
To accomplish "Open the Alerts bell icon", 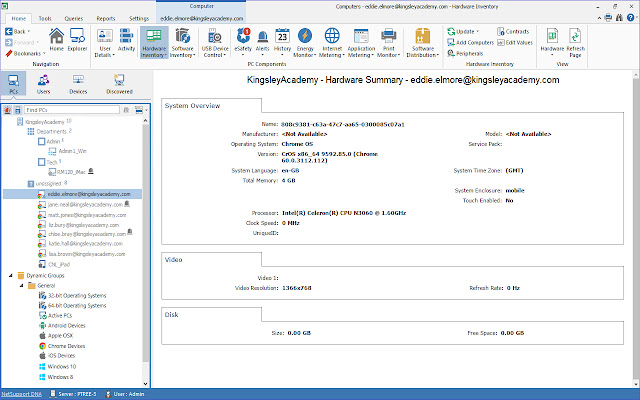I will [x=262, y=42].
